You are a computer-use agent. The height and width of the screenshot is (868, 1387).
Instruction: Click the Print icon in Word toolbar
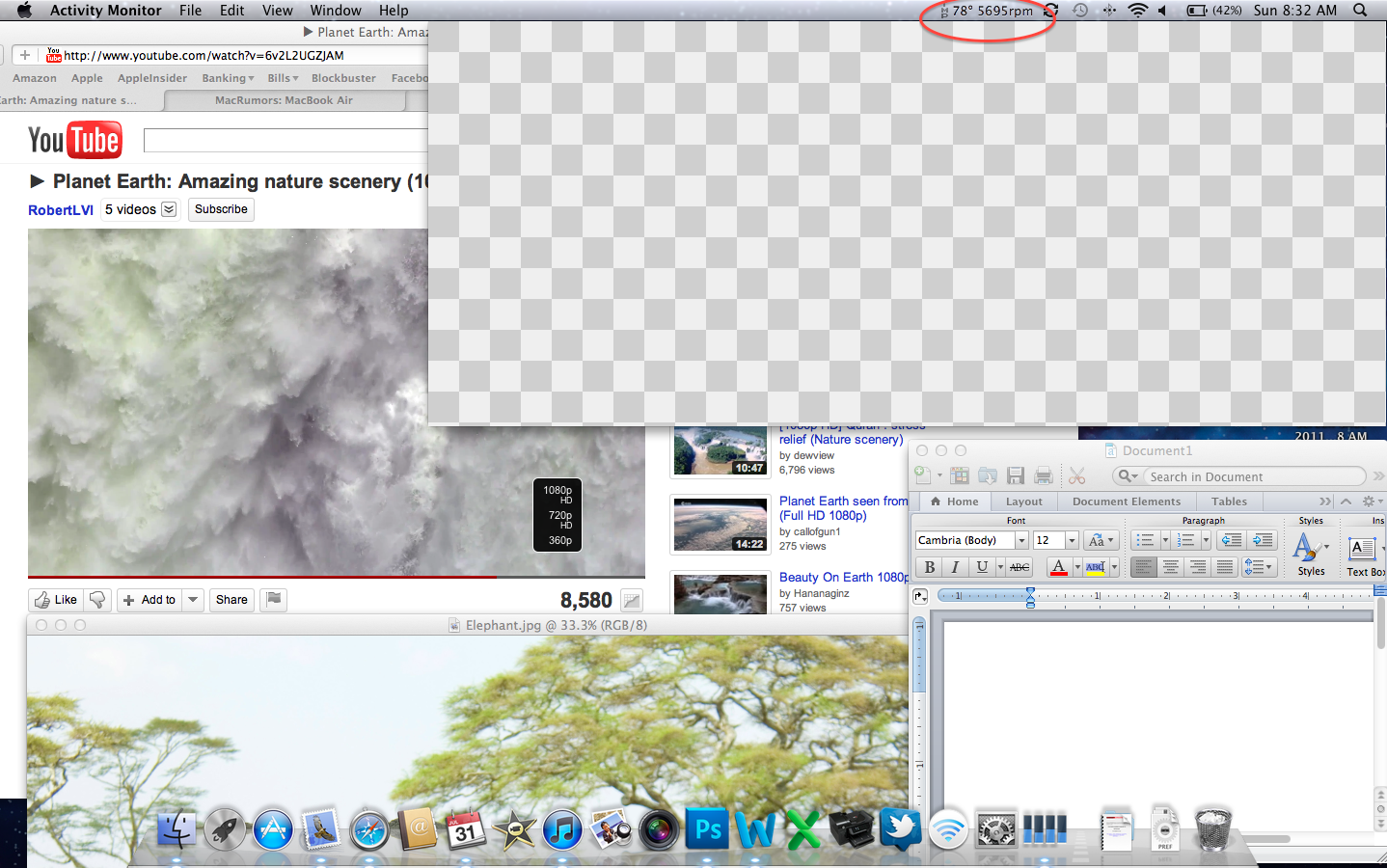pyautogui.click(x=1043, y=475)
